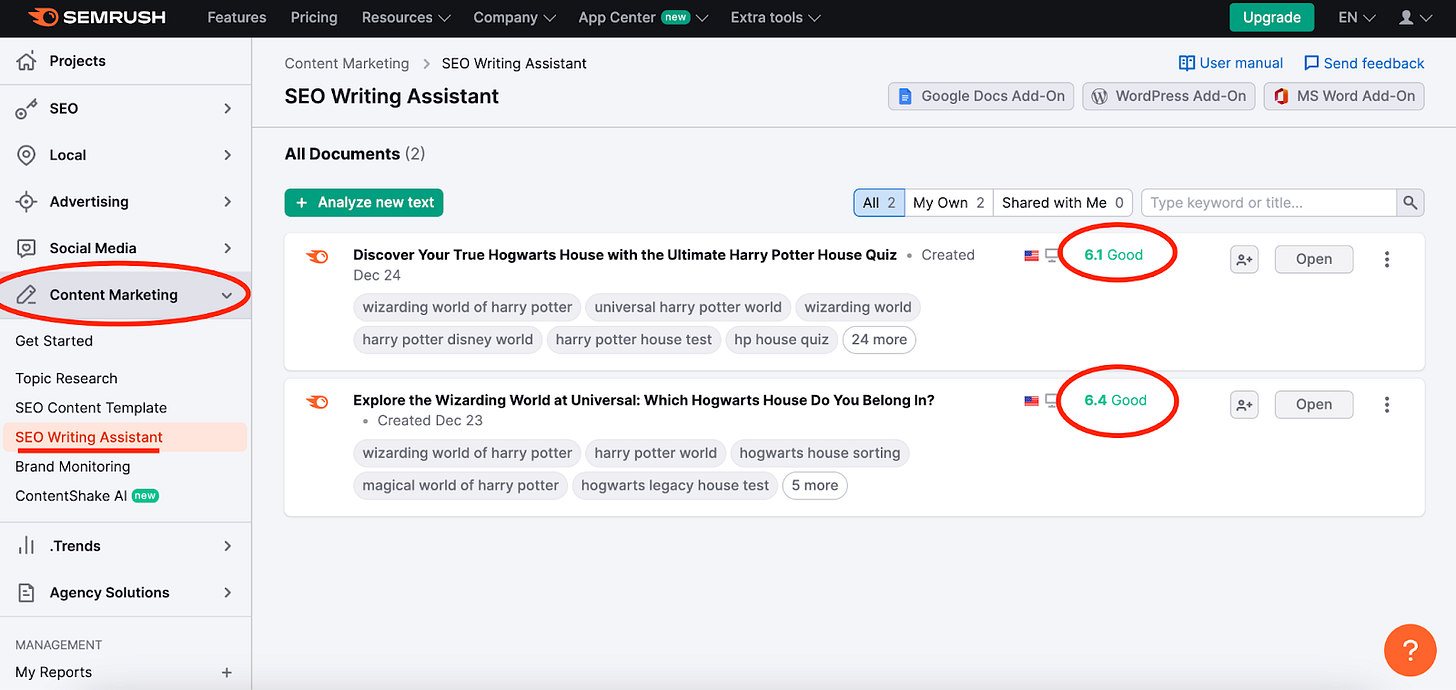Click the Semrush logo
The width and height of the screenshot is (1456, 690).
(97, 17)
